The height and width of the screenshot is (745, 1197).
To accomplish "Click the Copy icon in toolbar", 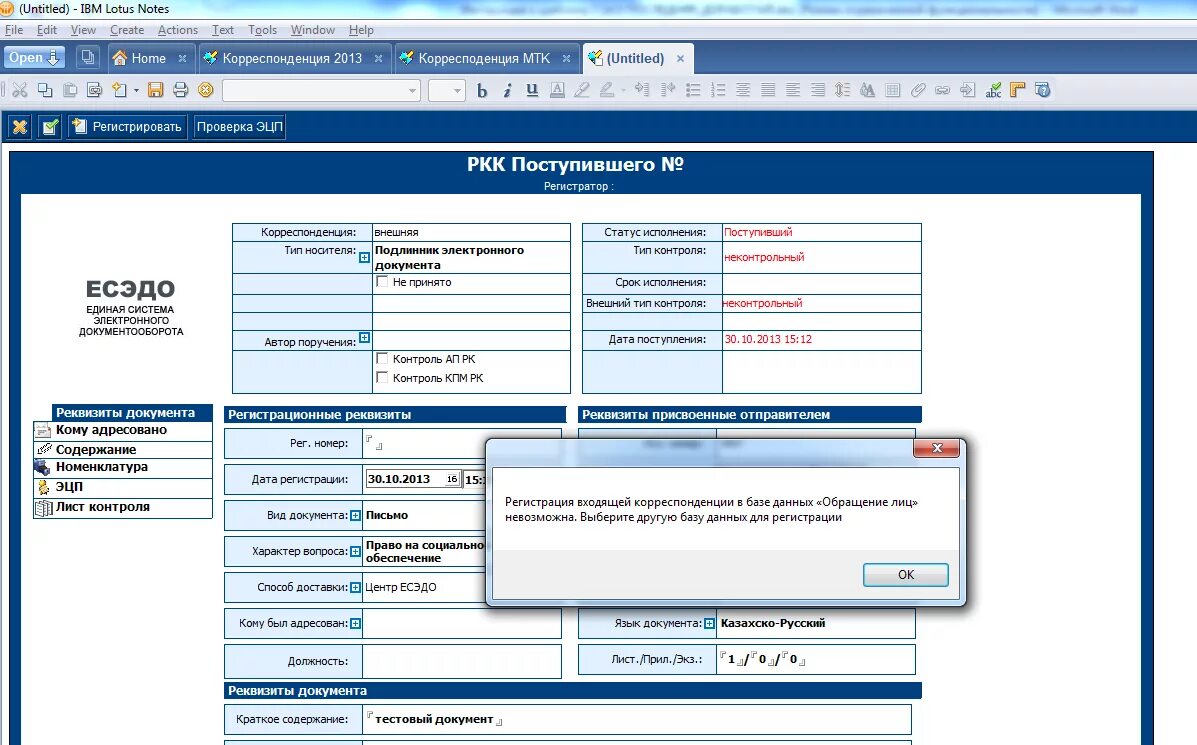I will [45, 90].
